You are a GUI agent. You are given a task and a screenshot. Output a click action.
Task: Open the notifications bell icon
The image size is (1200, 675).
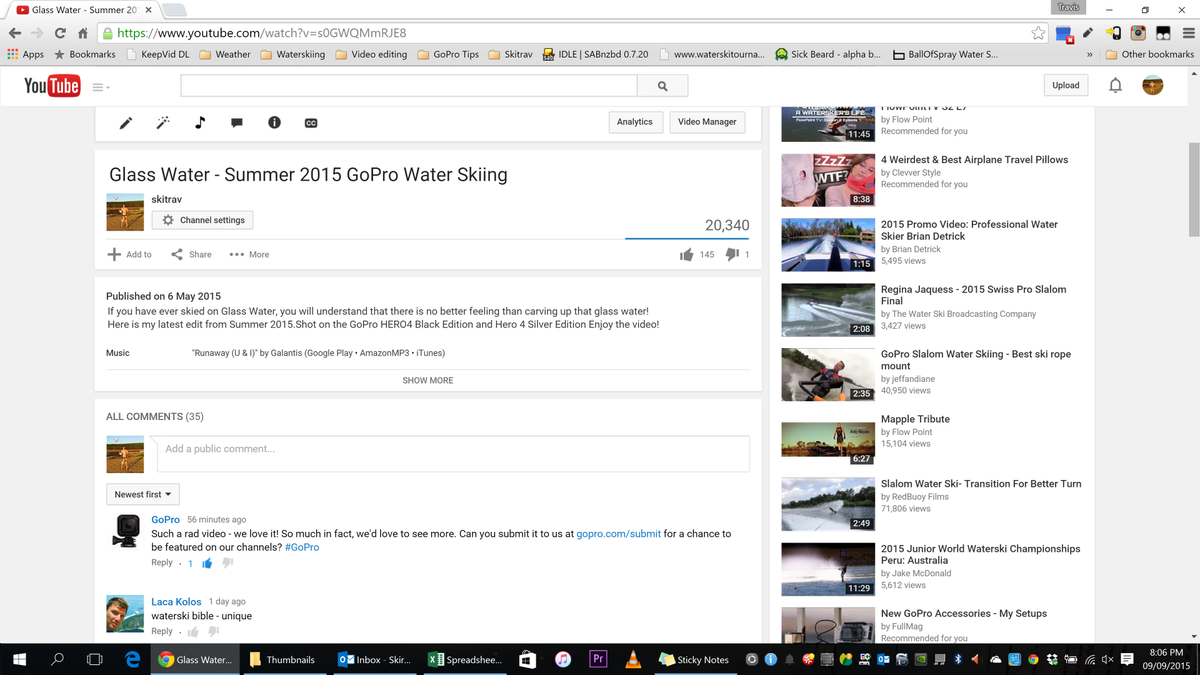point(1115,86)
